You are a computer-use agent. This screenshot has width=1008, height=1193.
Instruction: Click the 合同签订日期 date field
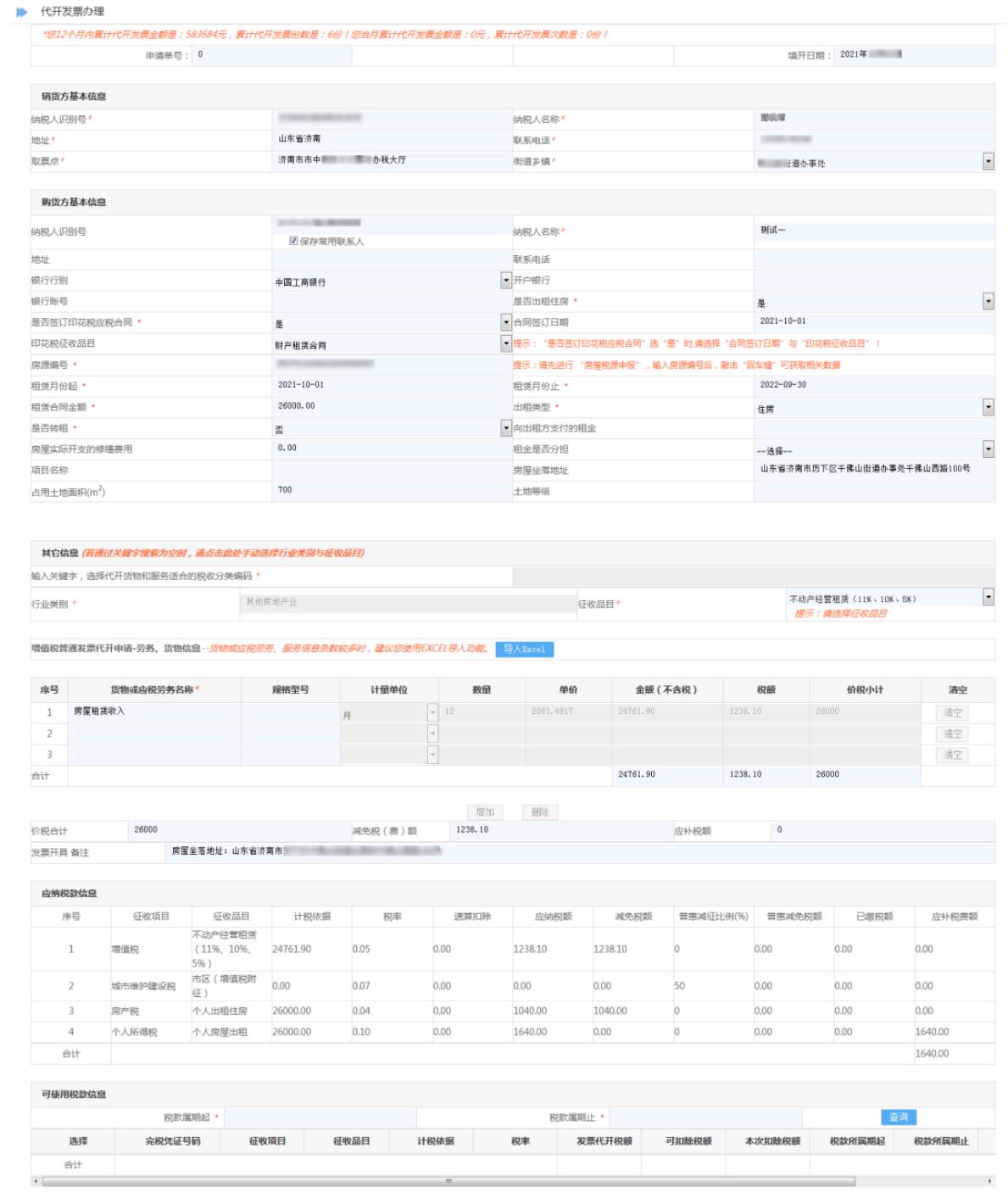[873, 322]
